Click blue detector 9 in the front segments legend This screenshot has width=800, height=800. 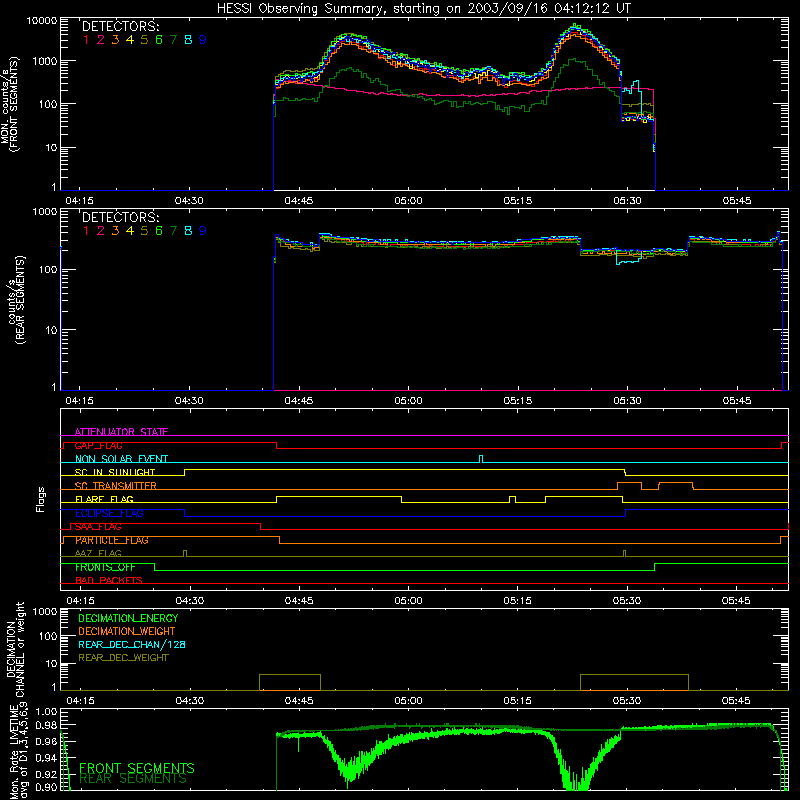203,40
